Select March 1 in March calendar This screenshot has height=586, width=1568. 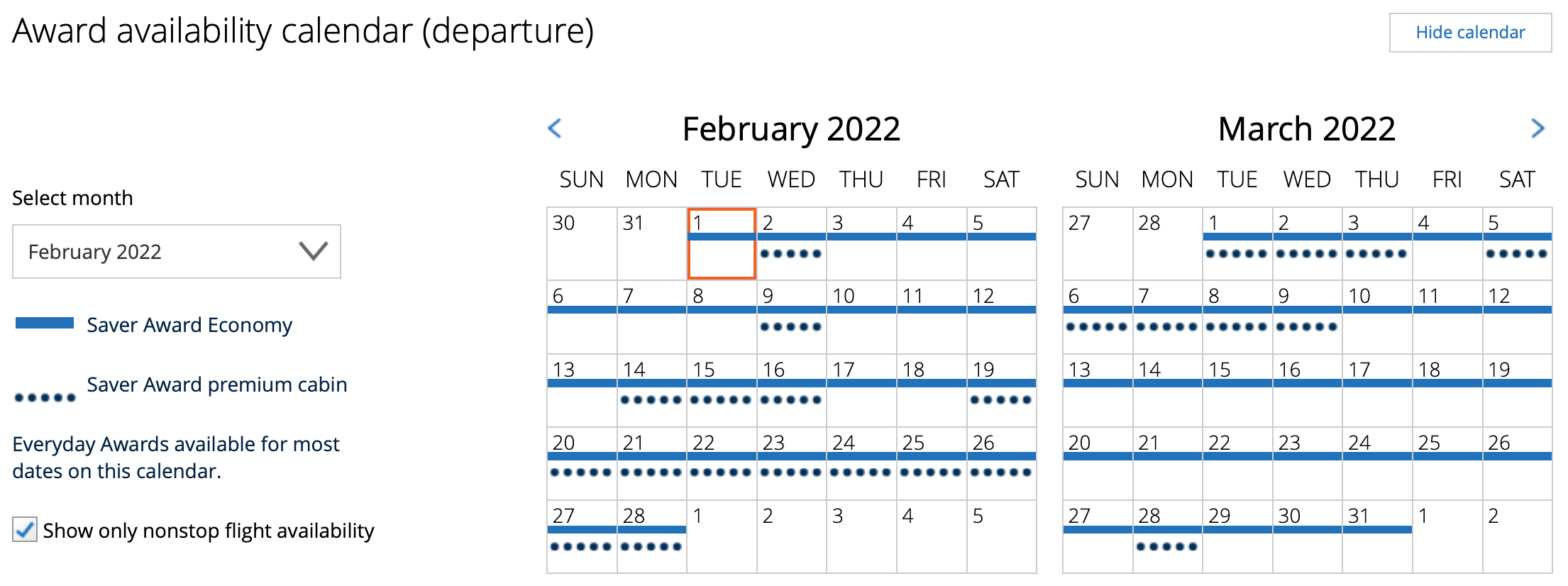coord(1237,243)
